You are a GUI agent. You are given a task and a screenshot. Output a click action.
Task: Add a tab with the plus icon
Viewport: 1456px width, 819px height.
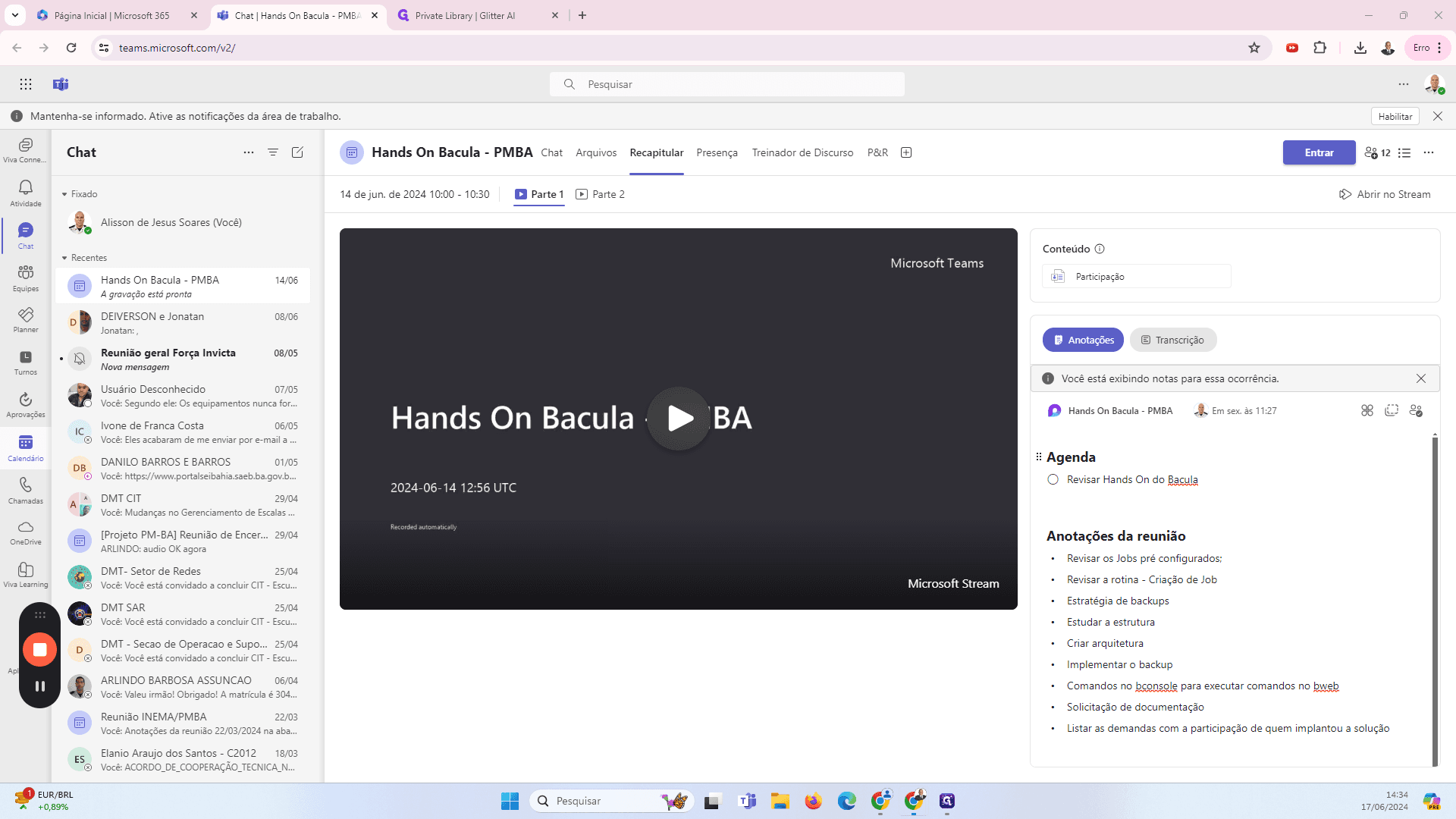pyautogui.click(x=906, y=152)
